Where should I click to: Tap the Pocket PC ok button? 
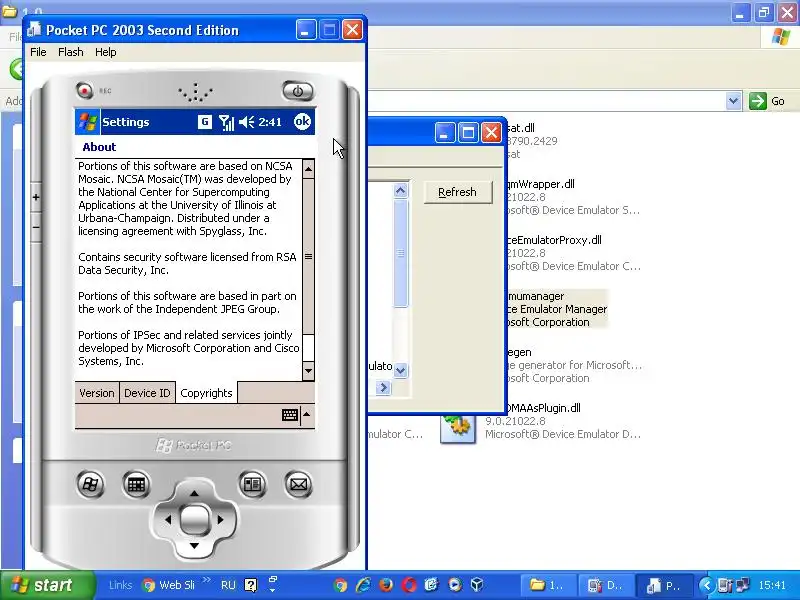(302, 121)
